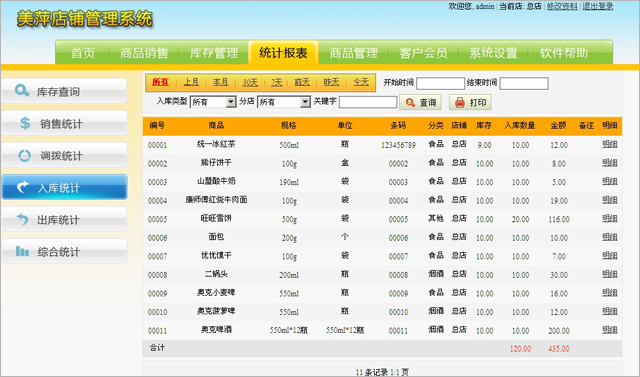Viewport: 640px width, 377px height.
Task: Filter records by 7天
Action: pyautogui.click(x=276, y=82)
